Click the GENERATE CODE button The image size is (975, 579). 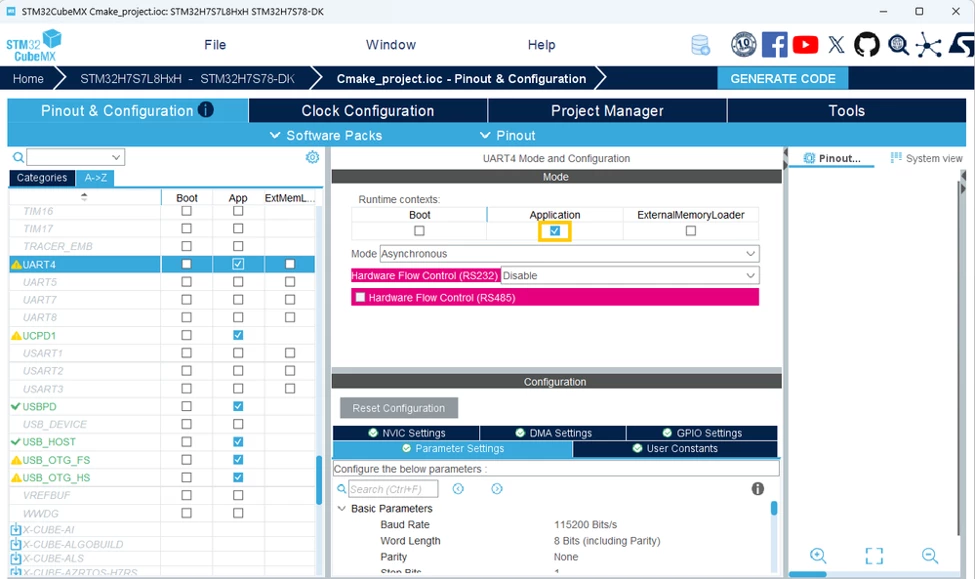coord(783,79)
